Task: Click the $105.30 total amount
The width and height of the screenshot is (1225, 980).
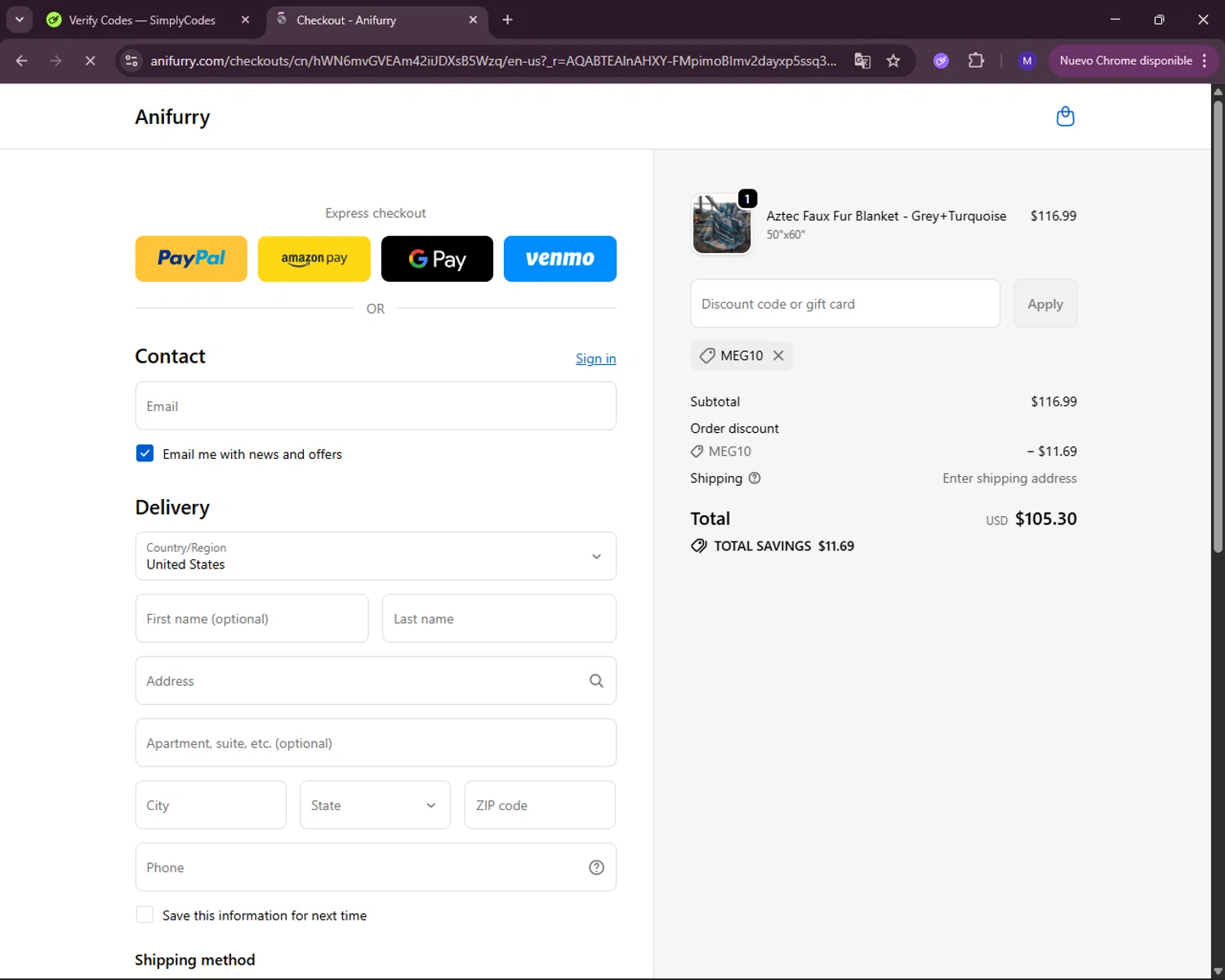Action: pyautogui.click(x=1045, y=519)
